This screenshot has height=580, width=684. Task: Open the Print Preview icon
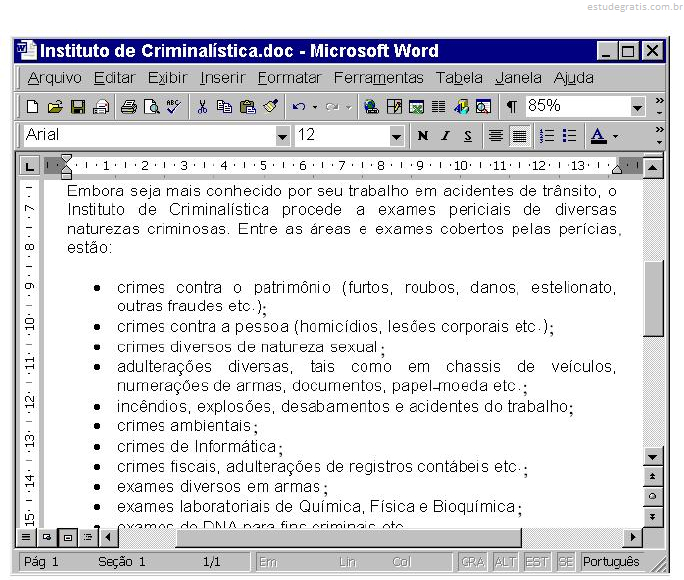[150, 107]
